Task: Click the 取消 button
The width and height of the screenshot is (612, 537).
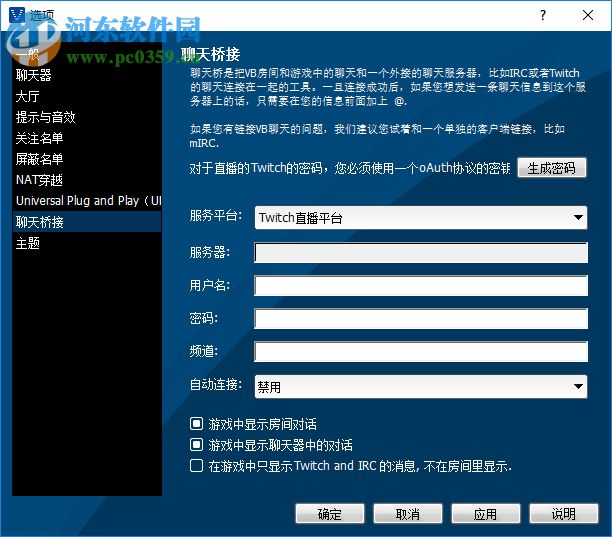Action: click(x=408, y=514)
